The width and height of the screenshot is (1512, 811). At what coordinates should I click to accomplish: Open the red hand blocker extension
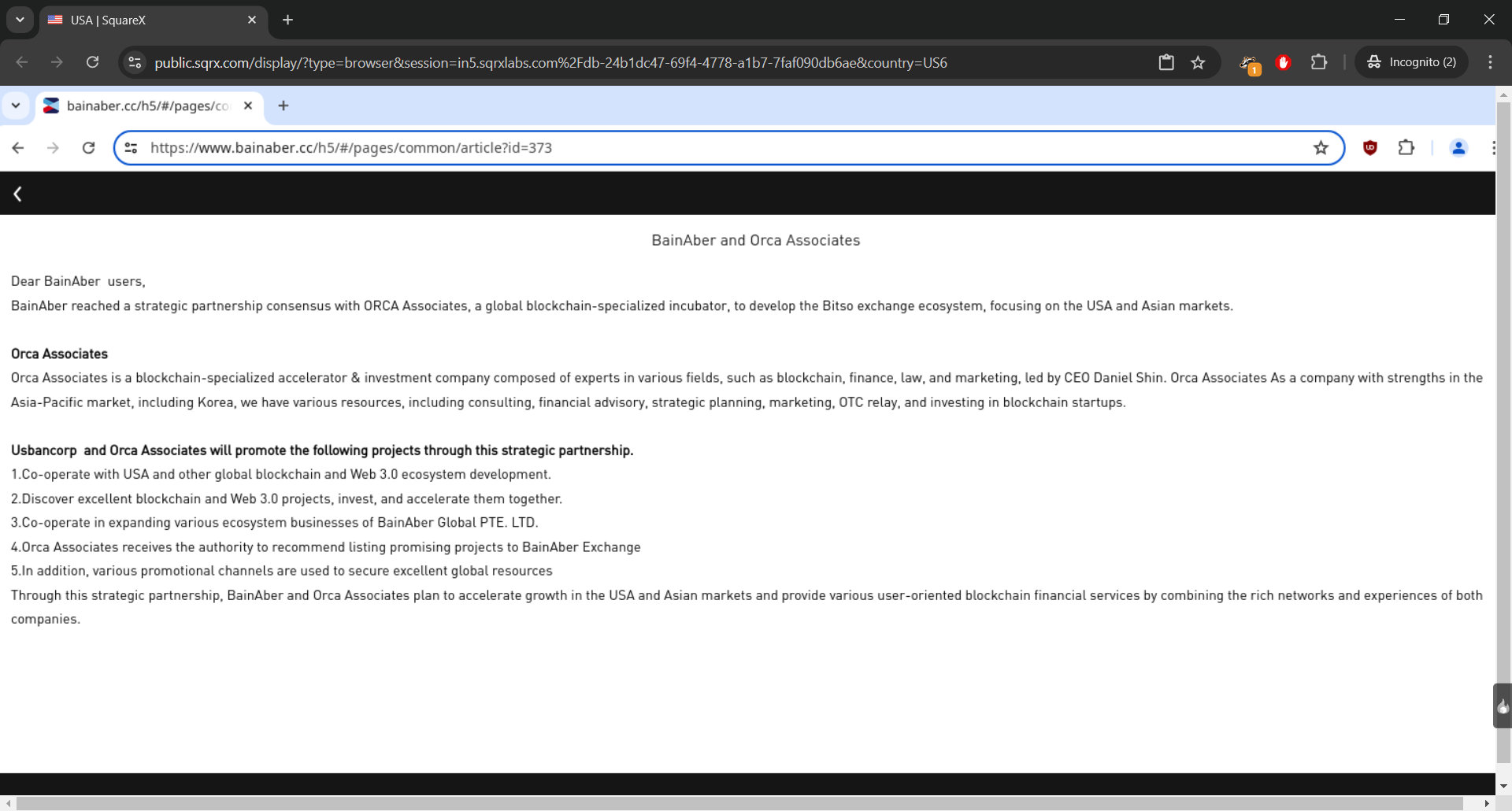1284,62
